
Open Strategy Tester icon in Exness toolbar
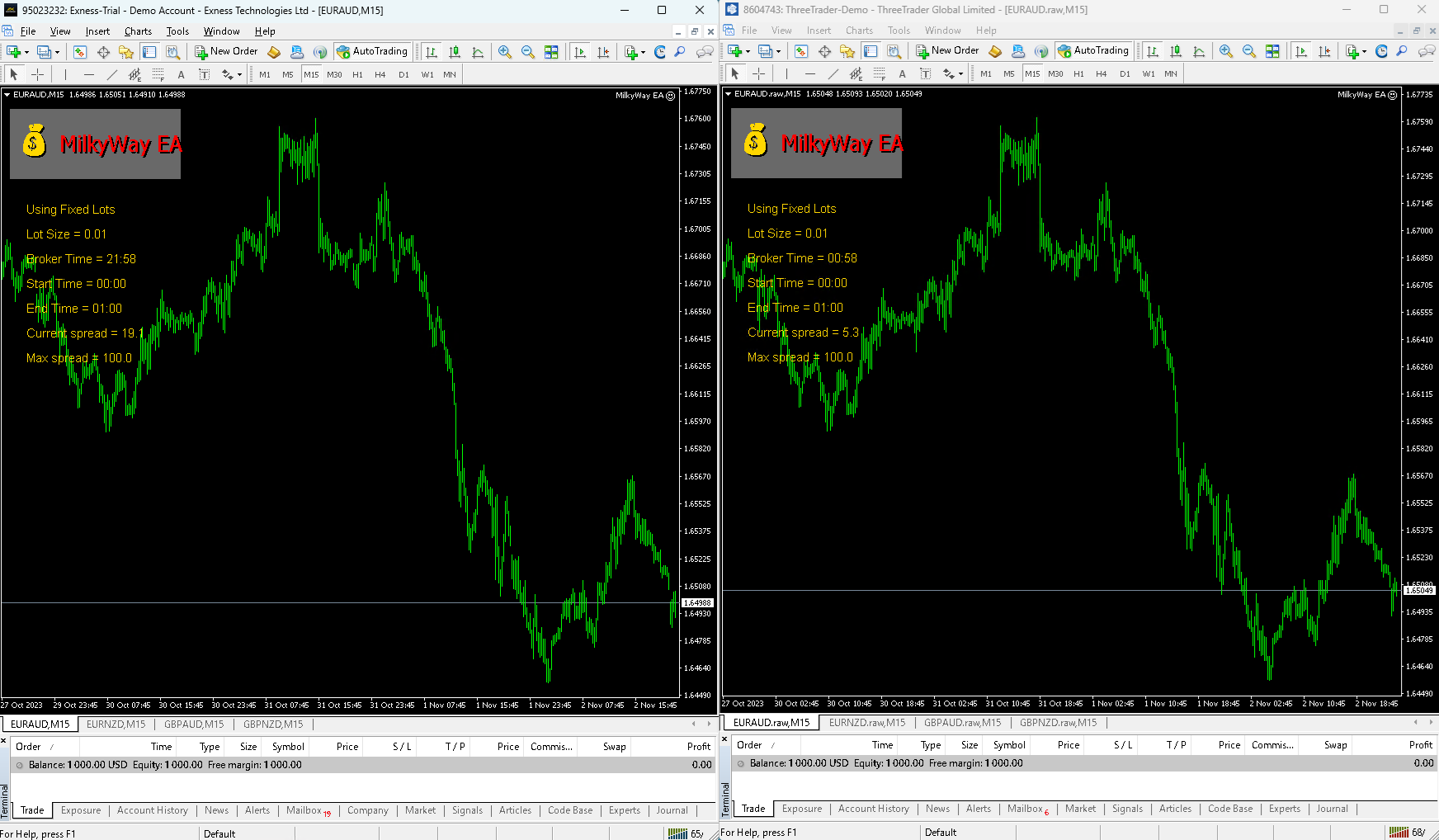click(172, 52)
